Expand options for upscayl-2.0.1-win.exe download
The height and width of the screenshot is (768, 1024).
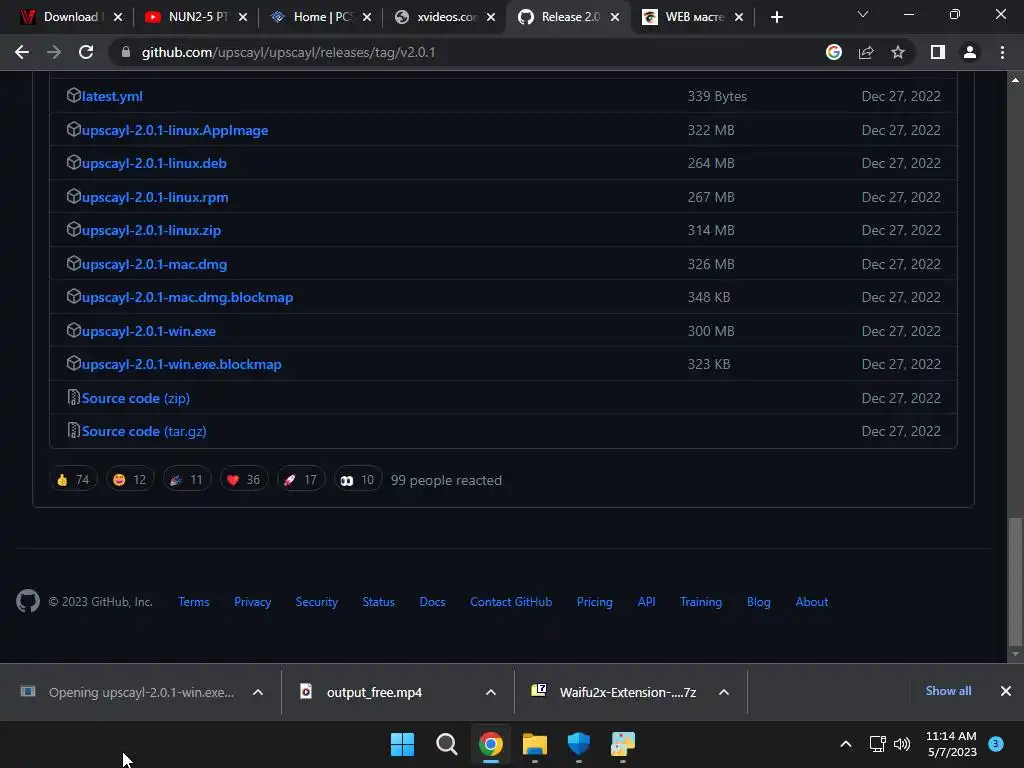258,692
